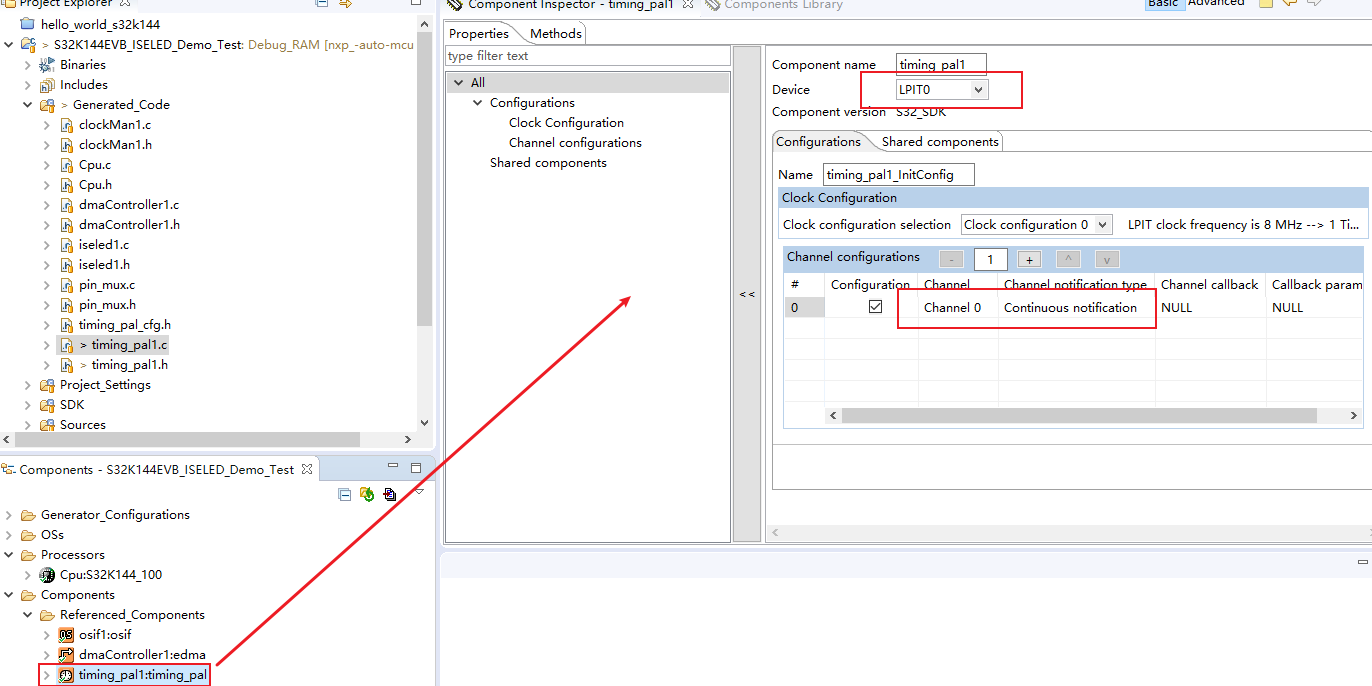Click the timing_pal_cfg.h file icon
This screenshot has width=1372, height=686.
[67, 325]
